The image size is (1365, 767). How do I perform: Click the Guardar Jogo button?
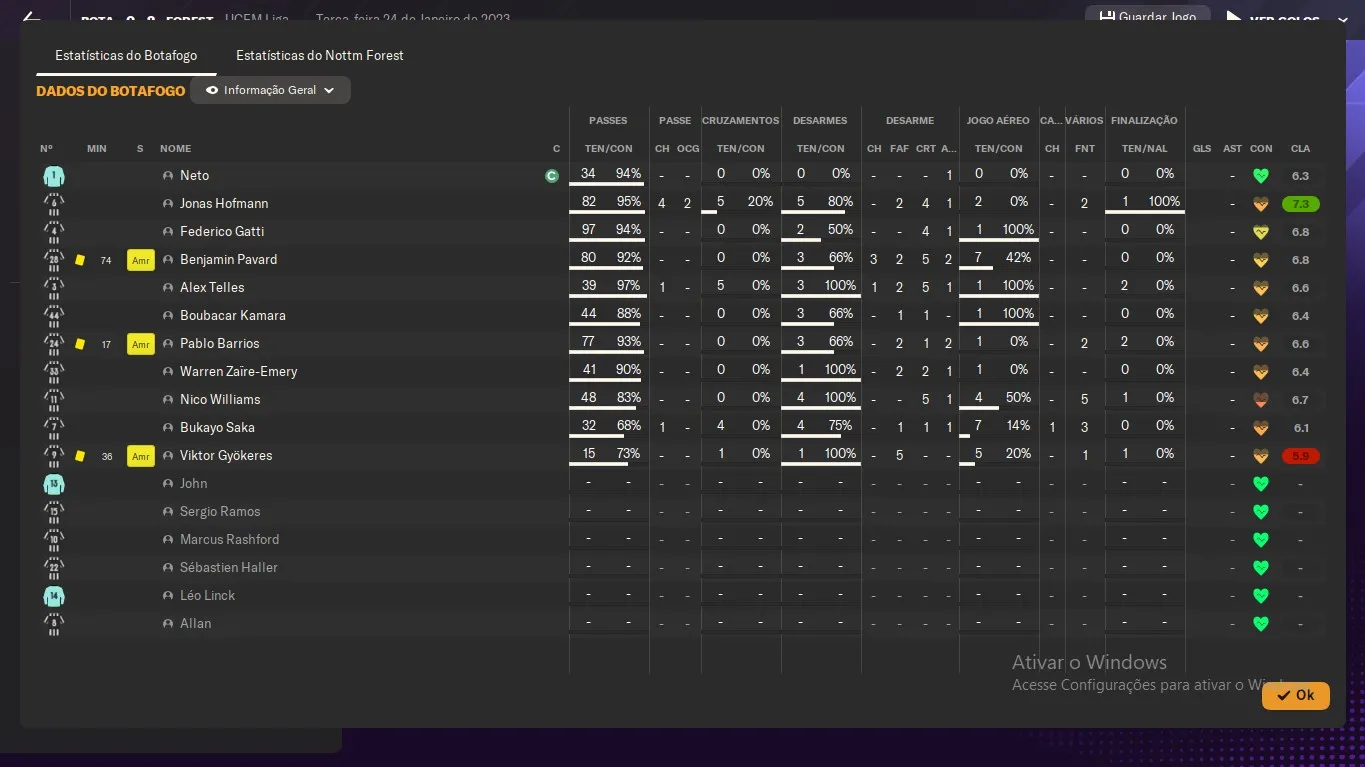1148,17
